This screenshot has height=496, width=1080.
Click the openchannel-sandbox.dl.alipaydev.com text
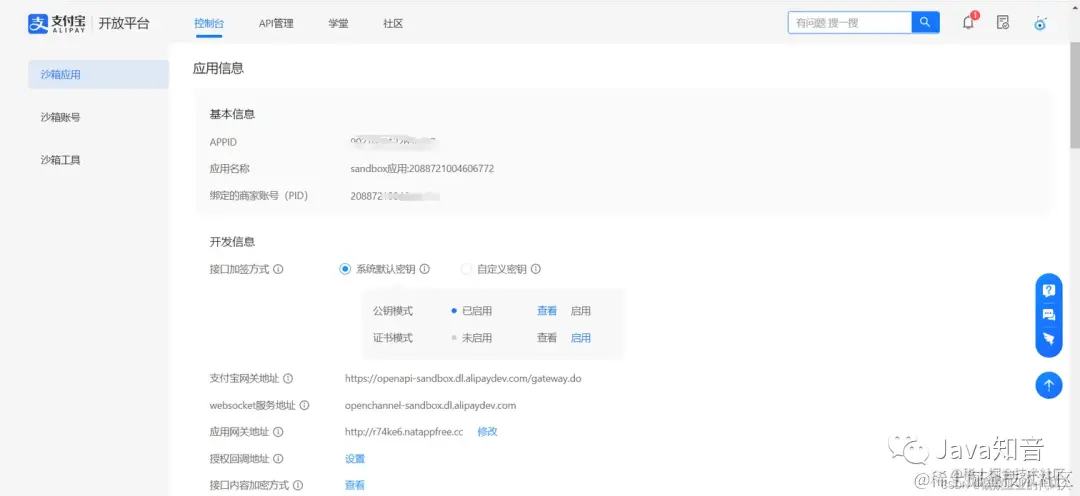point(430,405)
